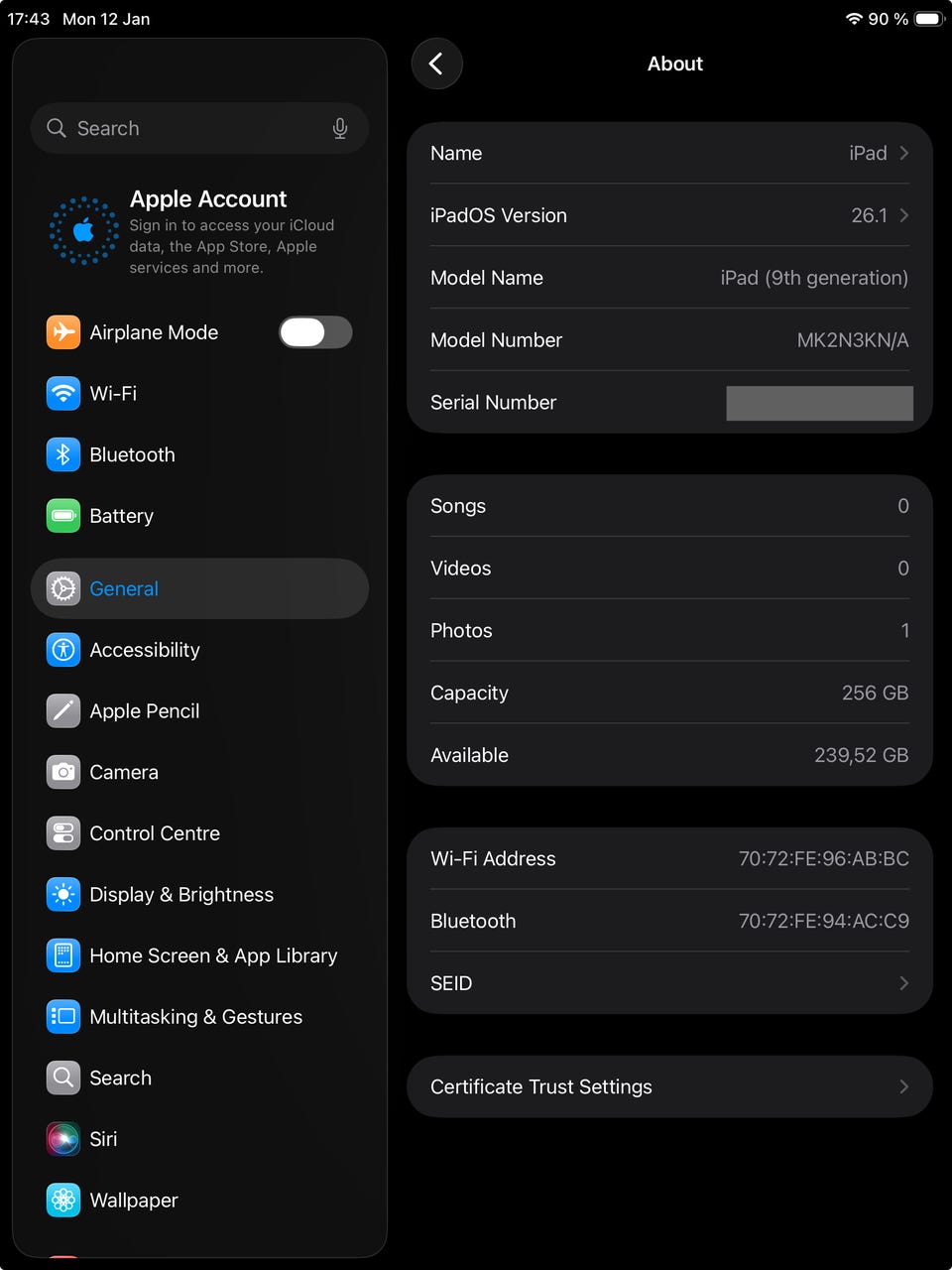Image resolution: width=952 pixels, height=1270 pixels.
Task: Go back using the chevron button
Action: coord(436,63)
